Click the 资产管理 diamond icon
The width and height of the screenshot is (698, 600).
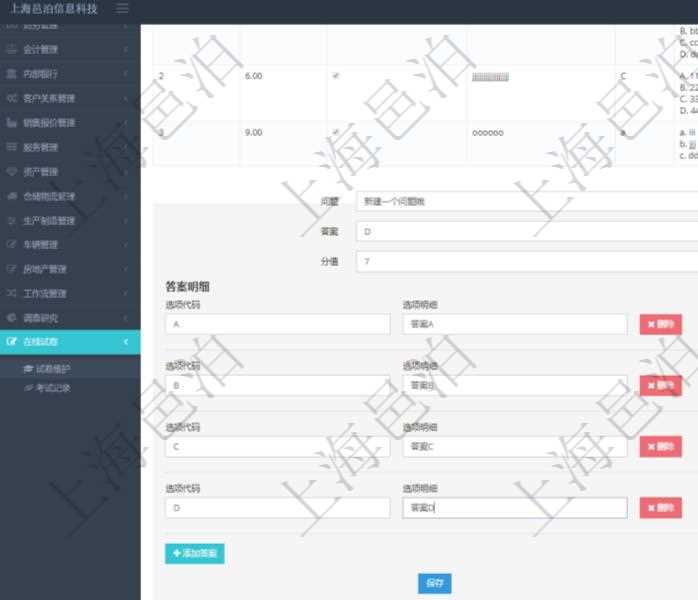[12, 171]
